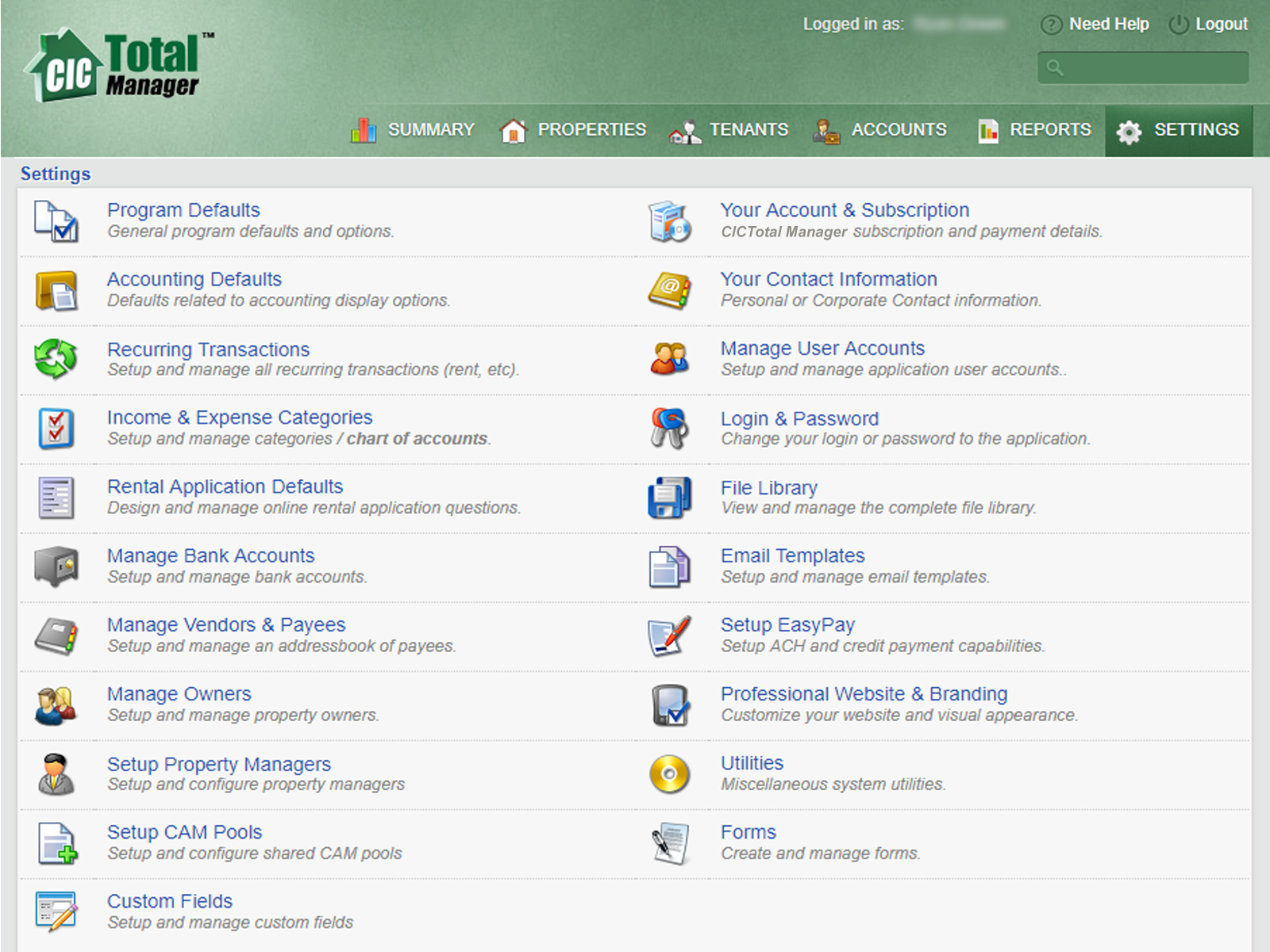Click the Manage User Accounts users icon
Screen dimensions: 1270x952
pos(669,359)
